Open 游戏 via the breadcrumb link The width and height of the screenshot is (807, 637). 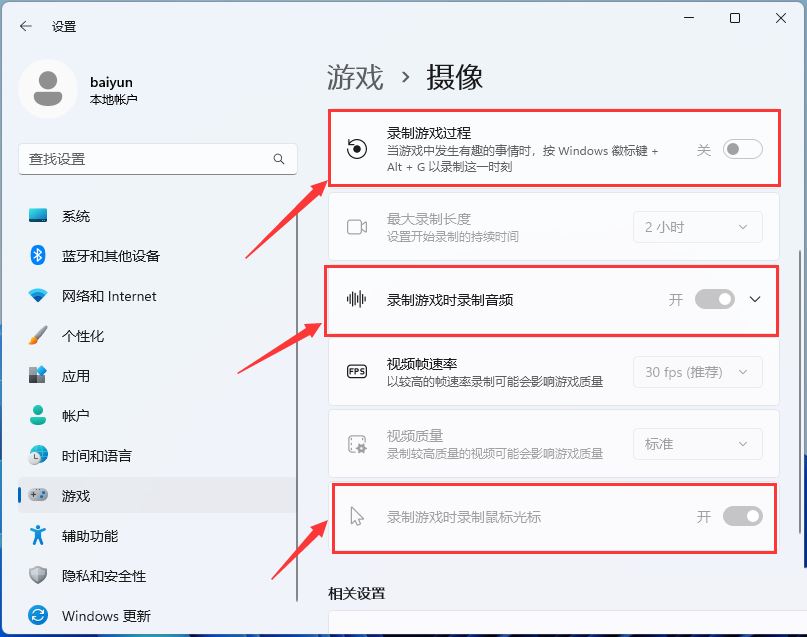[355, 76]
